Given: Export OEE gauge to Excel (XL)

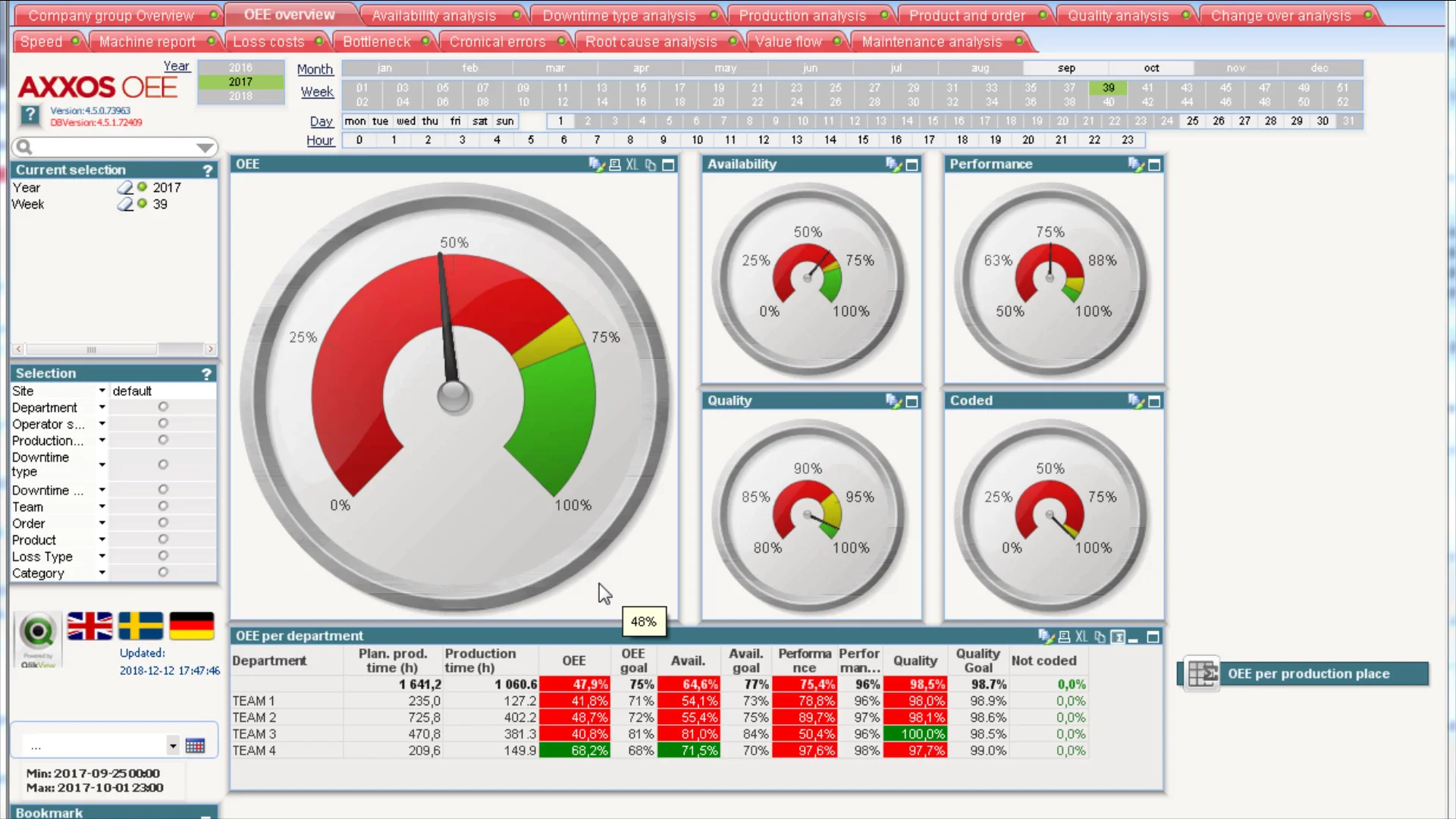Looking at the screenshot, I should [632, 165].
